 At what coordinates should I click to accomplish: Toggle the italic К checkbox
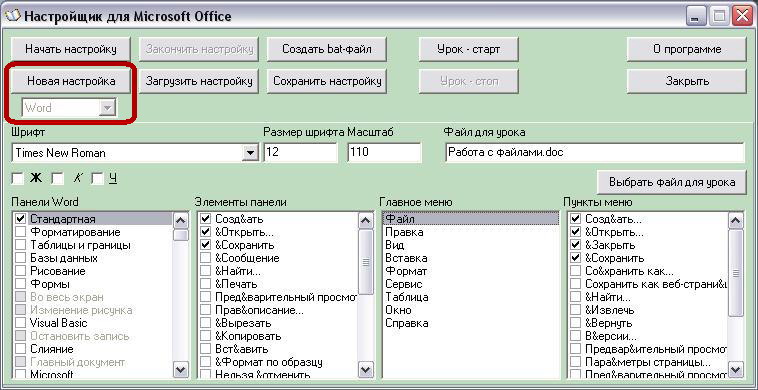(x=58, y=179)
